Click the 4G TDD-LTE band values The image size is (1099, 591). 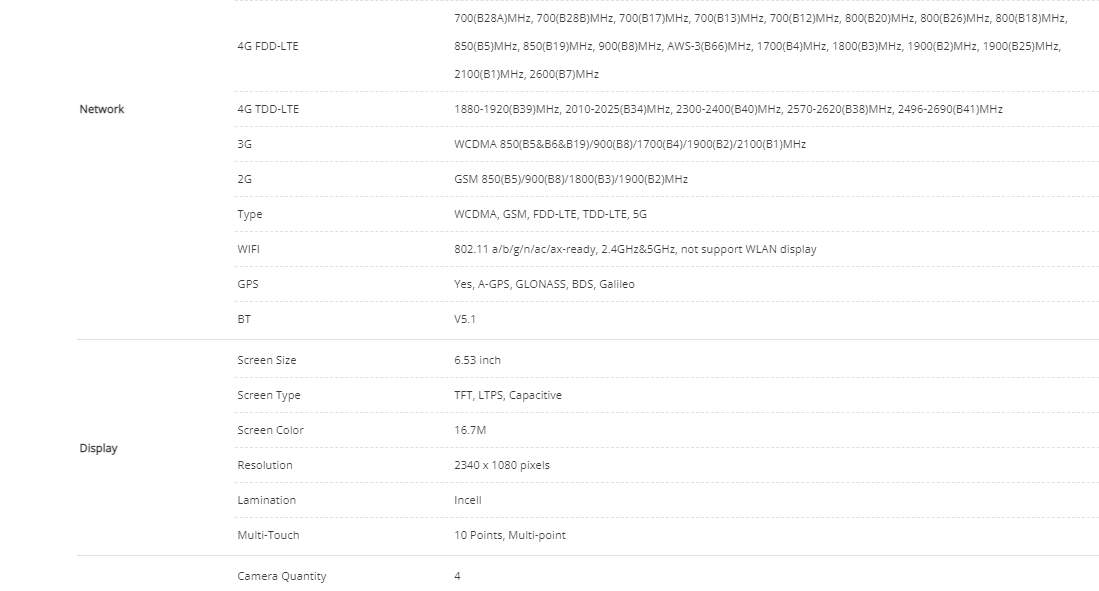coord(728,109)
